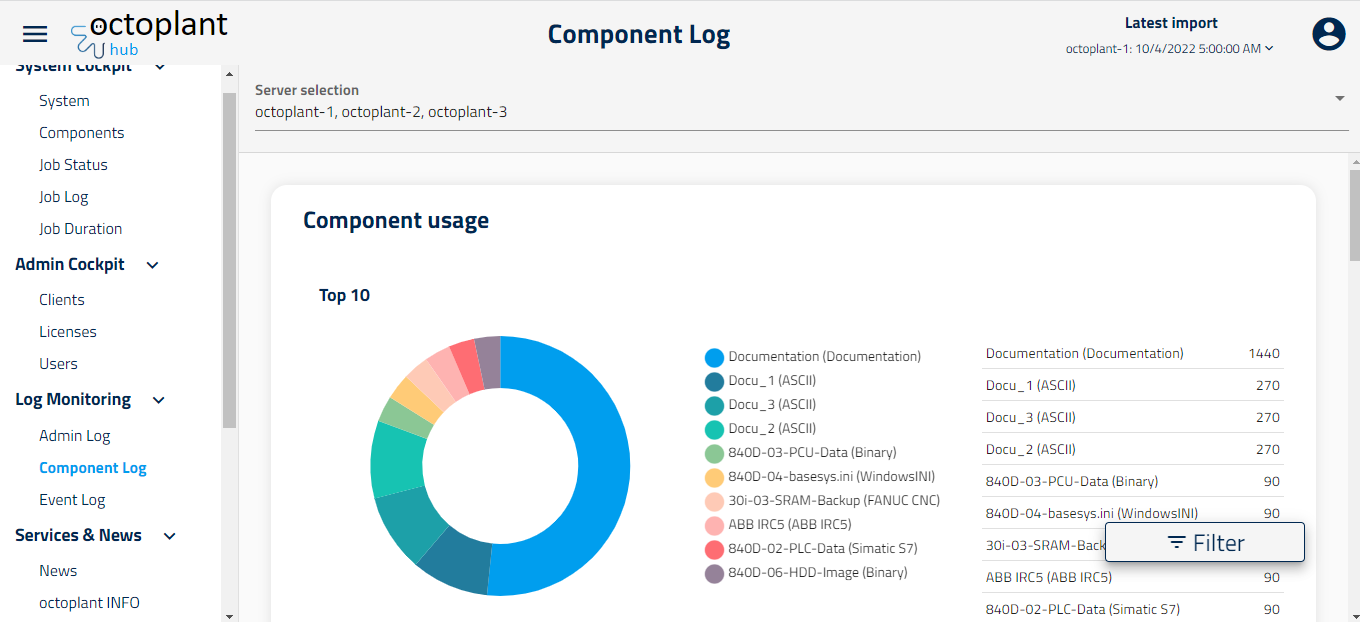Screen dimensions: 1360x622
Task: Collapse the Admin Cockpit section chevron
Action: click(x=153, y=265)
